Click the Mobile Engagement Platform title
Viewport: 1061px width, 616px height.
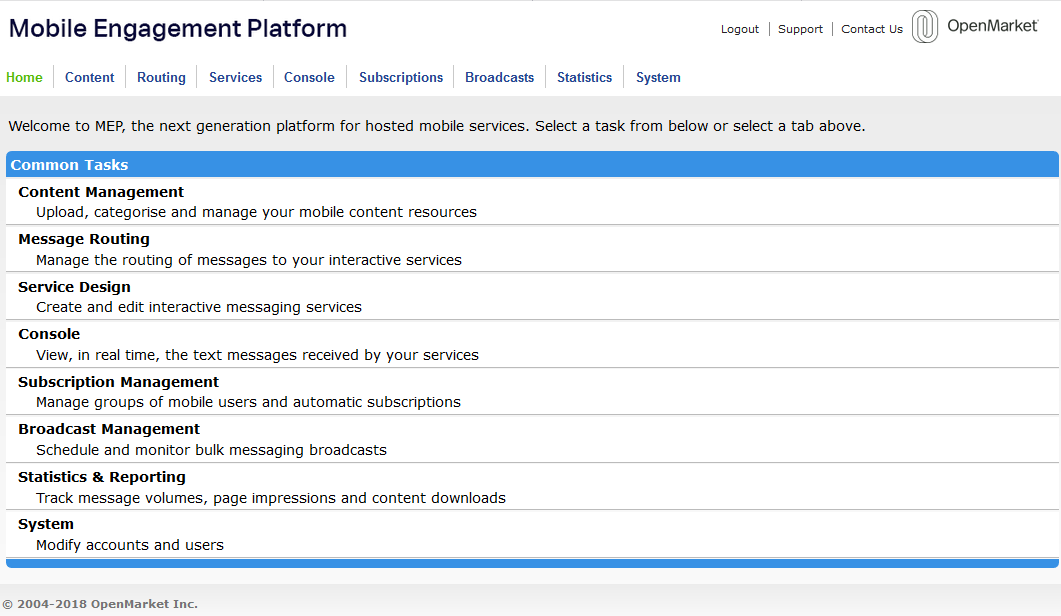pyautogui.click(x=178, y=28)
